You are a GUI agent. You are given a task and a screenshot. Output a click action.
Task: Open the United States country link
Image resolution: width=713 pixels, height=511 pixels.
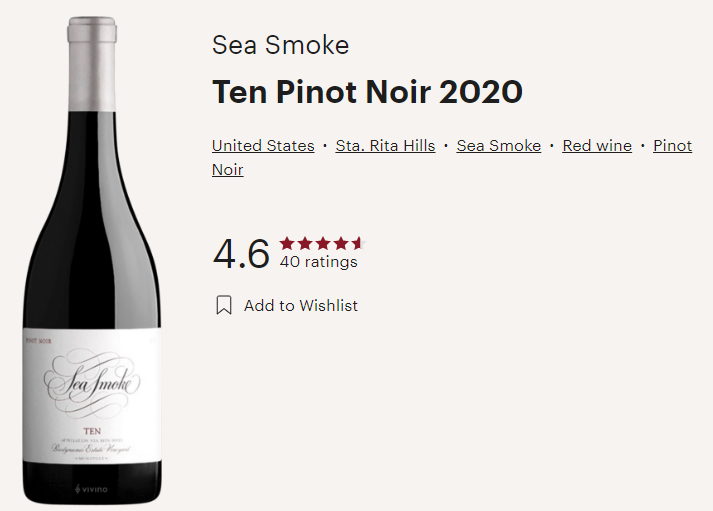coord(263,145)
